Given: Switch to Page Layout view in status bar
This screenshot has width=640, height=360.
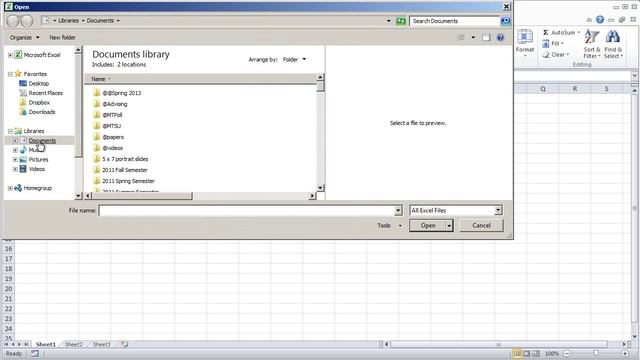Looking at the screenshot, I should 527,353.
